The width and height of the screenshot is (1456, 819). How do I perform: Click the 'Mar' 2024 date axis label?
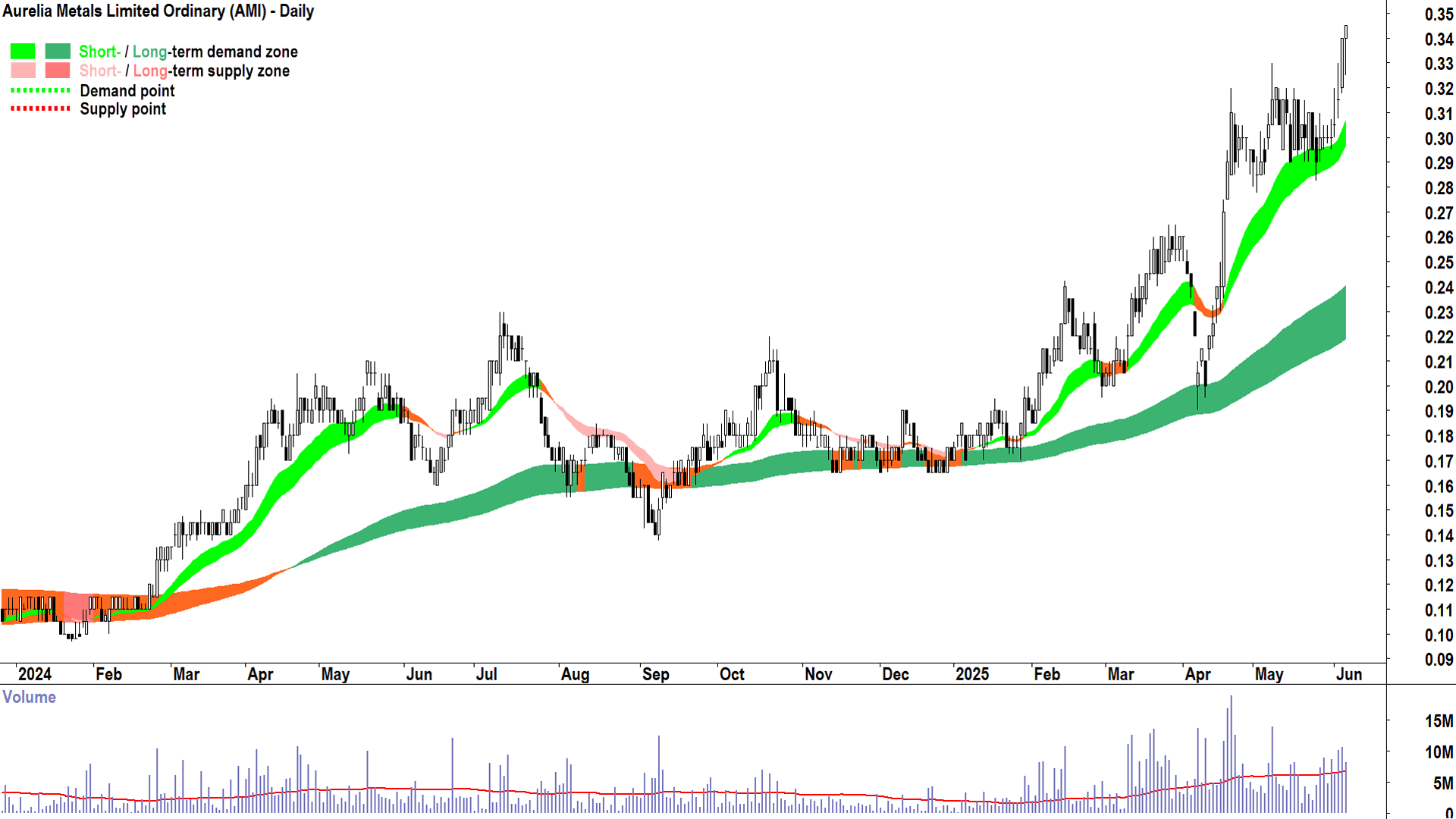tap(187, 674)
